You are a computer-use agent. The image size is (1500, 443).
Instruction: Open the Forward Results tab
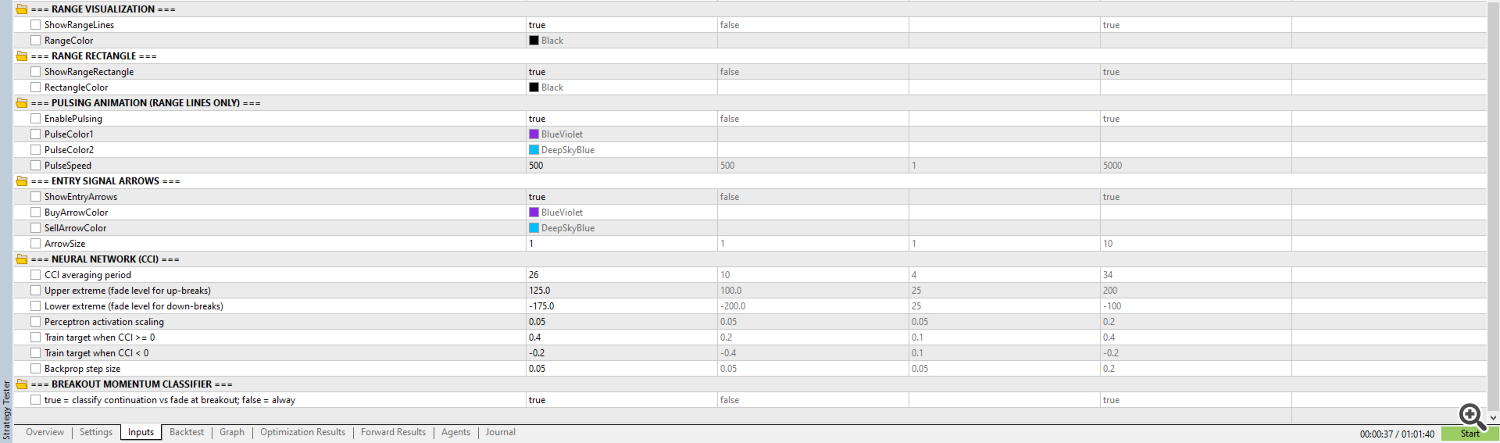click(x=394, y=432)
